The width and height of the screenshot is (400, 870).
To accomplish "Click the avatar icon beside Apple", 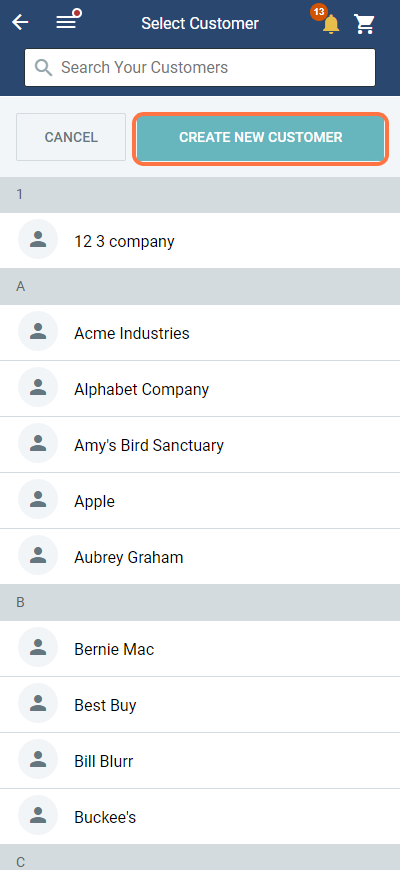I will (x=38, y=499).
